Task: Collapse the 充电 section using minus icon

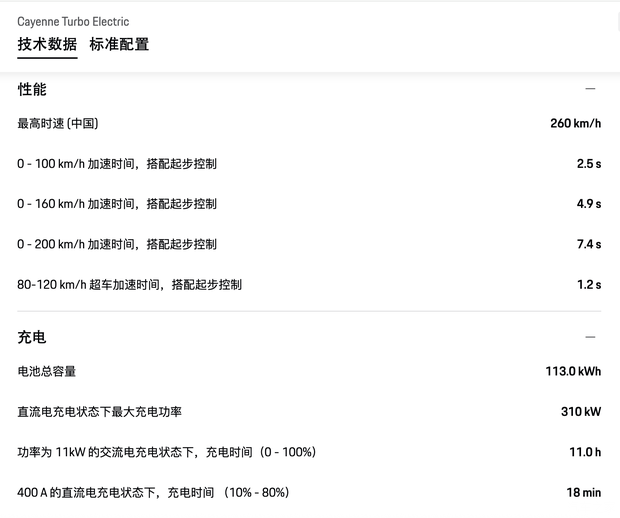Action: [590, 337]
